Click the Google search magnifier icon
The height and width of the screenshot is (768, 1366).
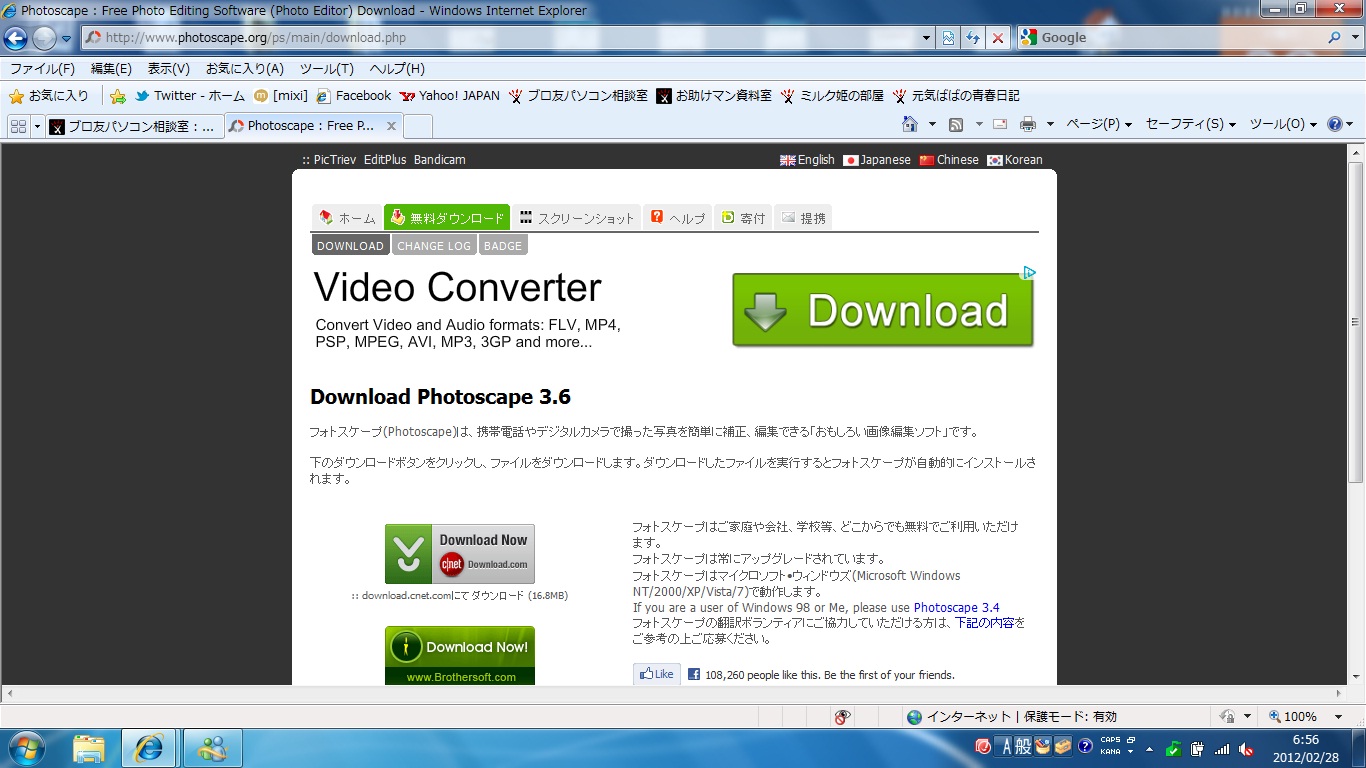(1335, 38)
